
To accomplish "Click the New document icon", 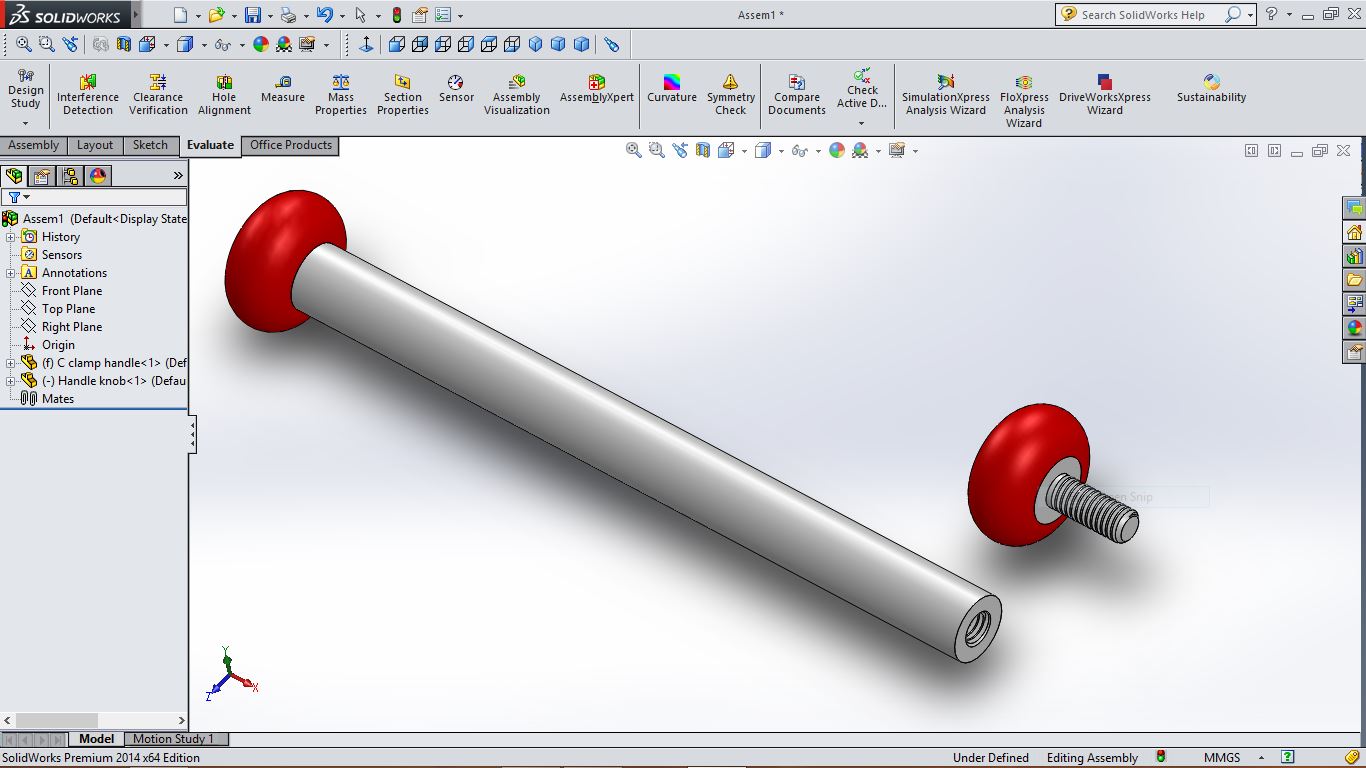I will click(x=180, y=15).
